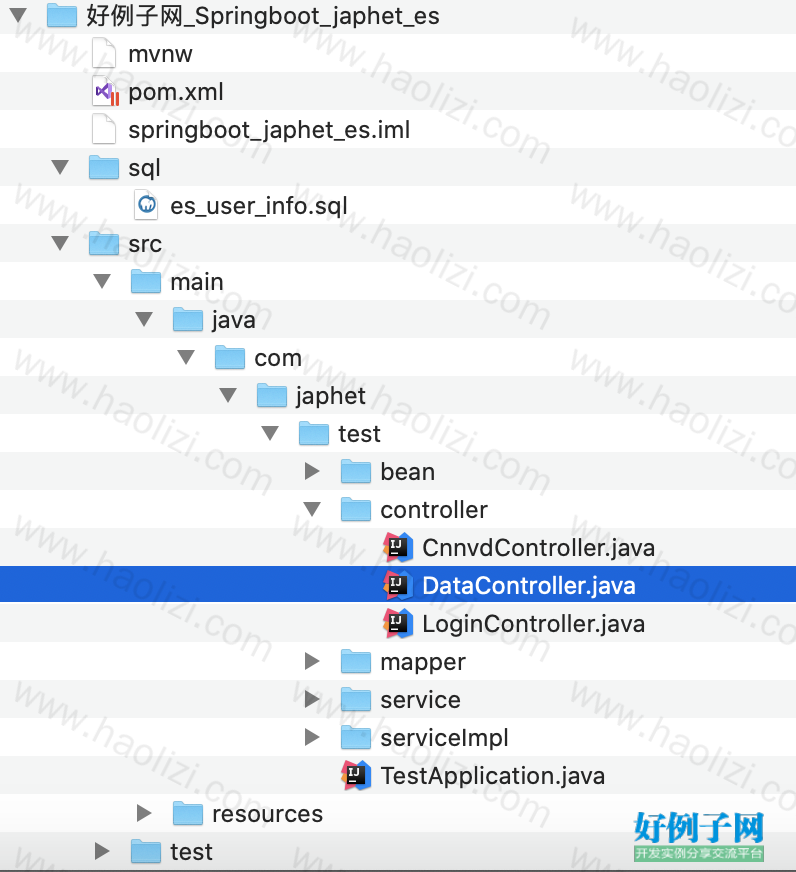The width and height of the screenshot is (796, 872).
Task: Expand the bottom test folder under src
Action: click(102, 851)
